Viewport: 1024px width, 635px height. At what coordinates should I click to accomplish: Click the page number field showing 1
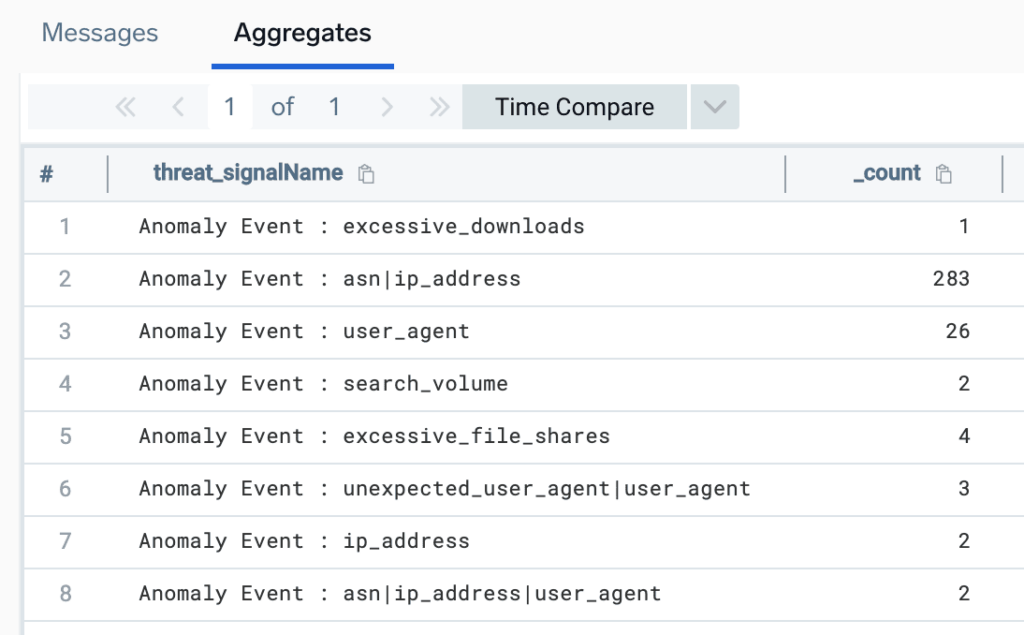[x=228, y=106]
